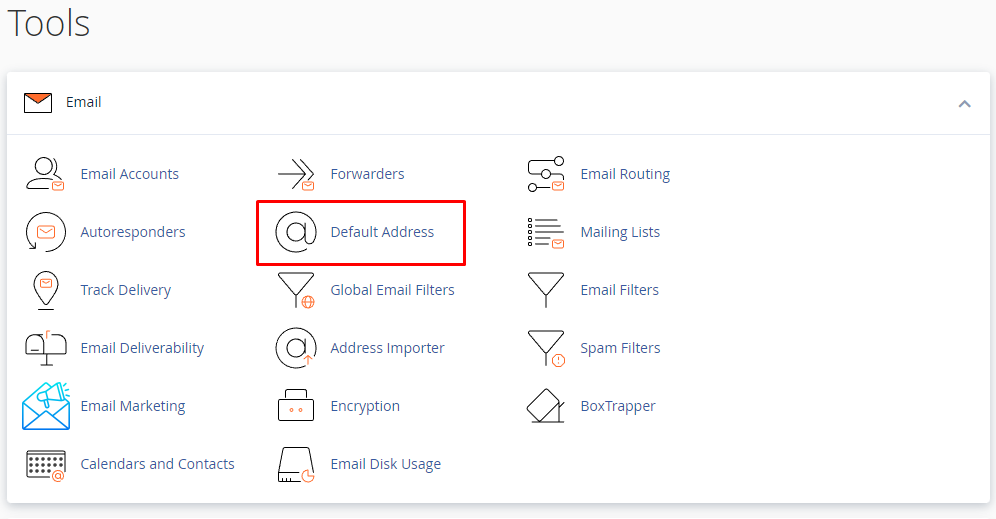
Task: Select the Address Importer icon
Action: click(296, 348)
